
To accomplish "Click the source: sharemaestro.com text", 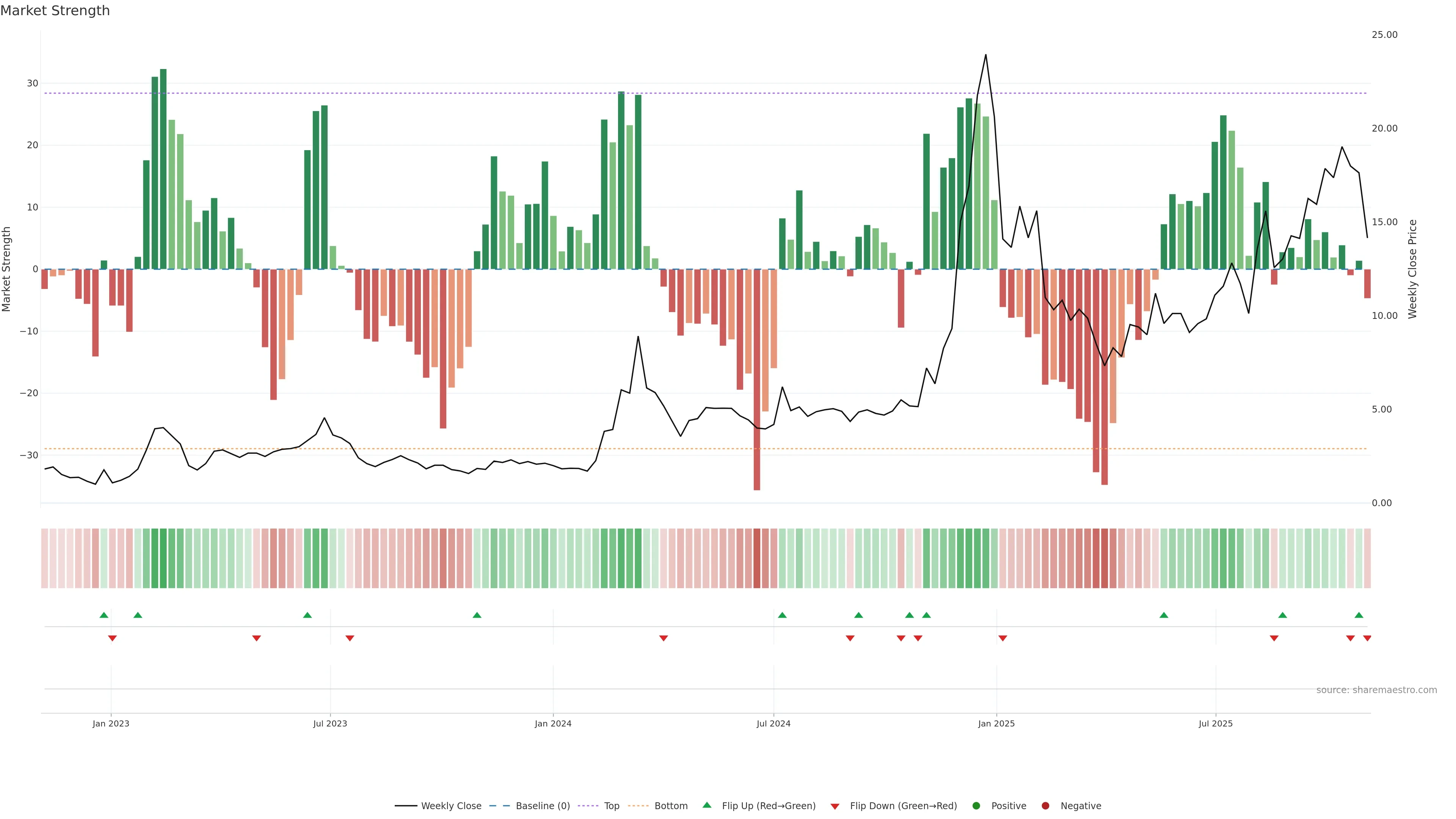I will [x=1376, y=690].
